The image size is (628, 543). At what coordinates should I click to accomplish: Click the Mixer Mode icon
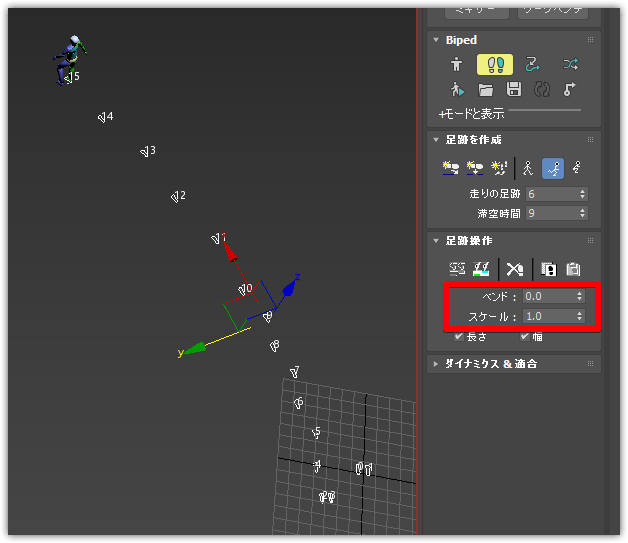click(x=570, y=64)
